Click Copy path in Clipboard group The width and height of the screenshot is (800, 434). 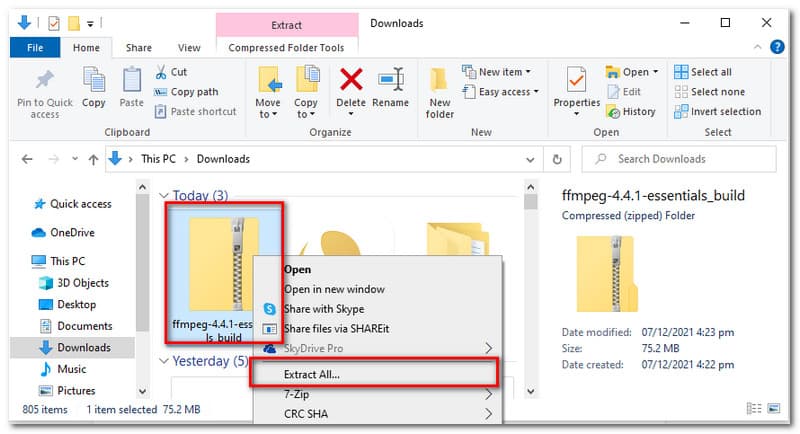click(186, 92)
